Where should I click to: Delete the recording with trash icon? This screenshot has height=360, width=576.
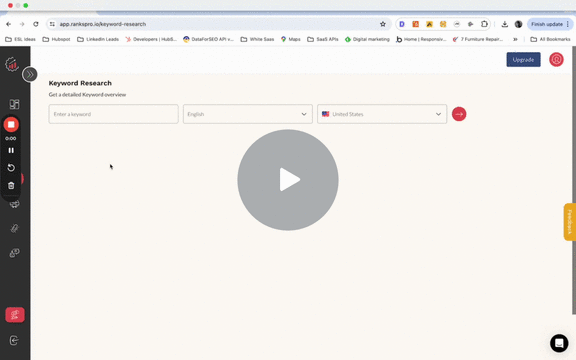pos(11,186)
